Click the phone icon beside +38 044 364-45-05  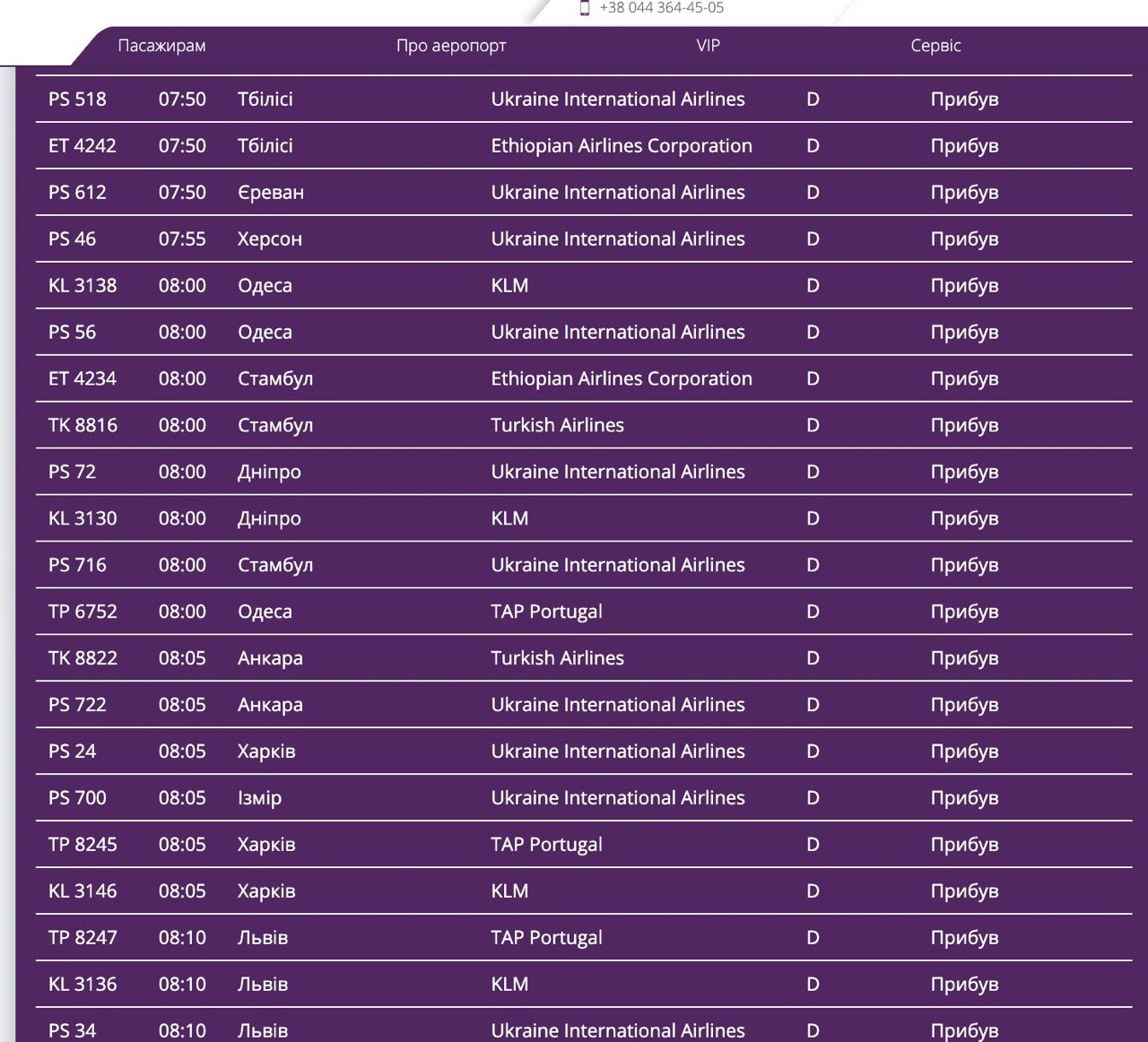click(585, 8)
